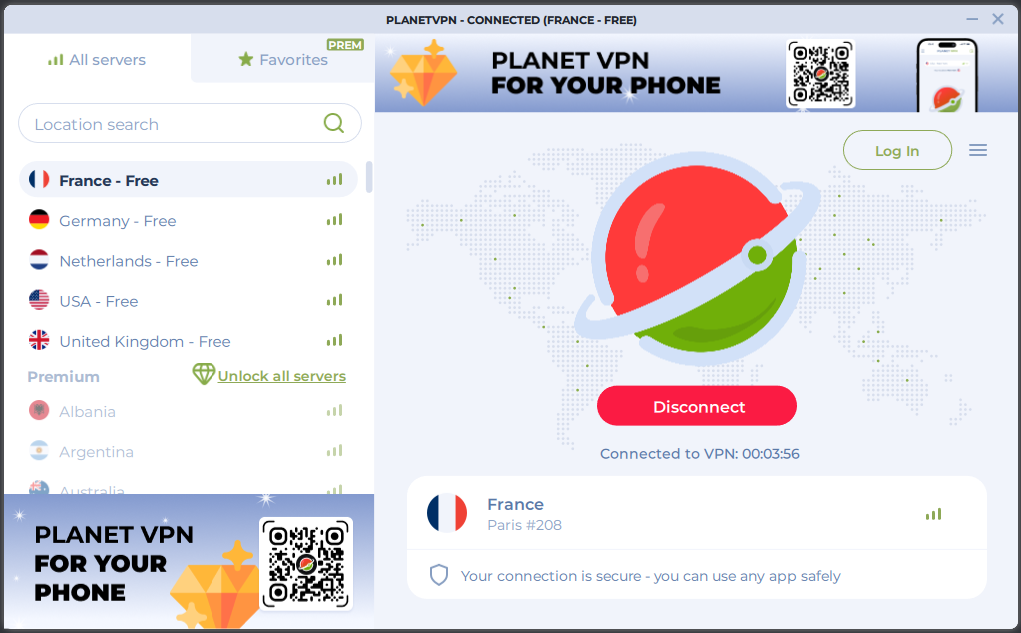Select the Albania premium server

pyautogui.click(x=188, y=411)
